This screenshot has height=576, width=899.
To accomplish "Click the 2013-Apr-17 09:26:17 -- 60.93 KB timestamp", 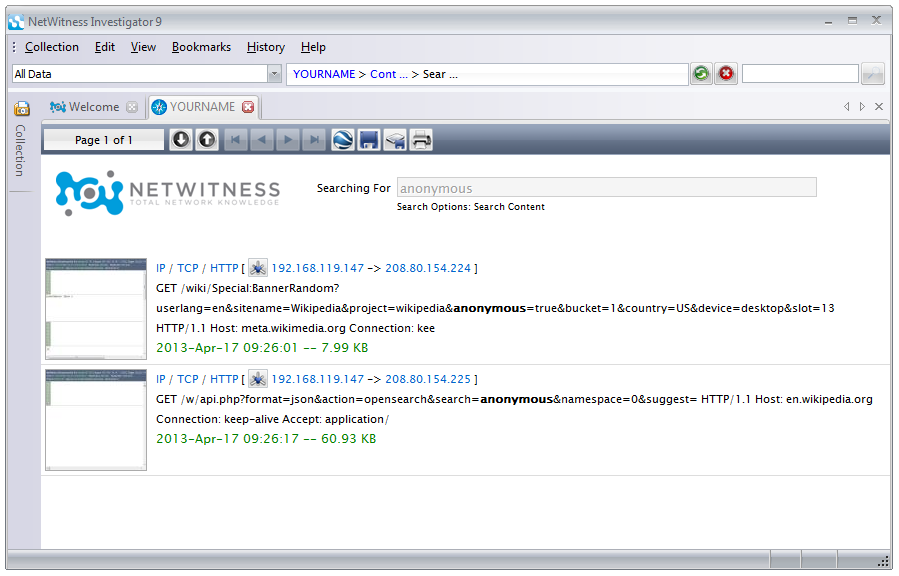I will [x=266, y=439].
